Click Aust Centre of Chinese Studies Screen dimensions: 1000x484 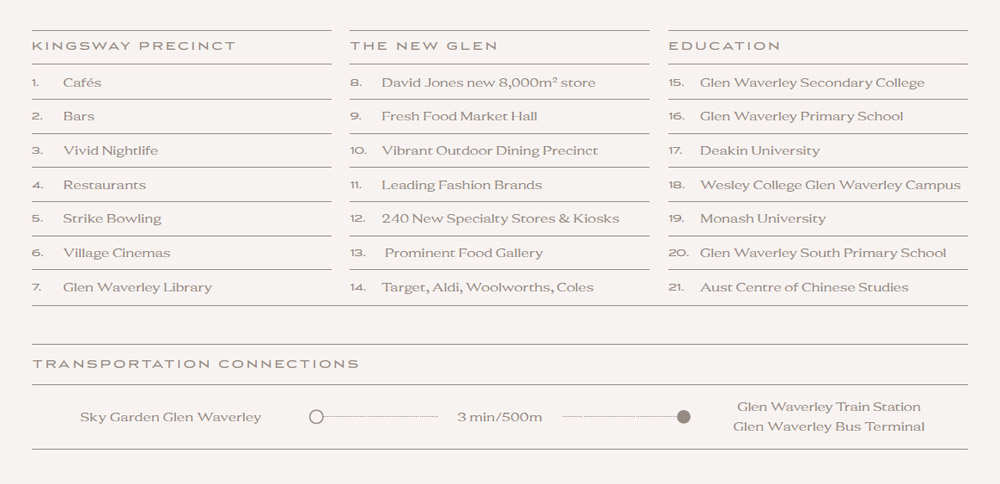[804, 288]
